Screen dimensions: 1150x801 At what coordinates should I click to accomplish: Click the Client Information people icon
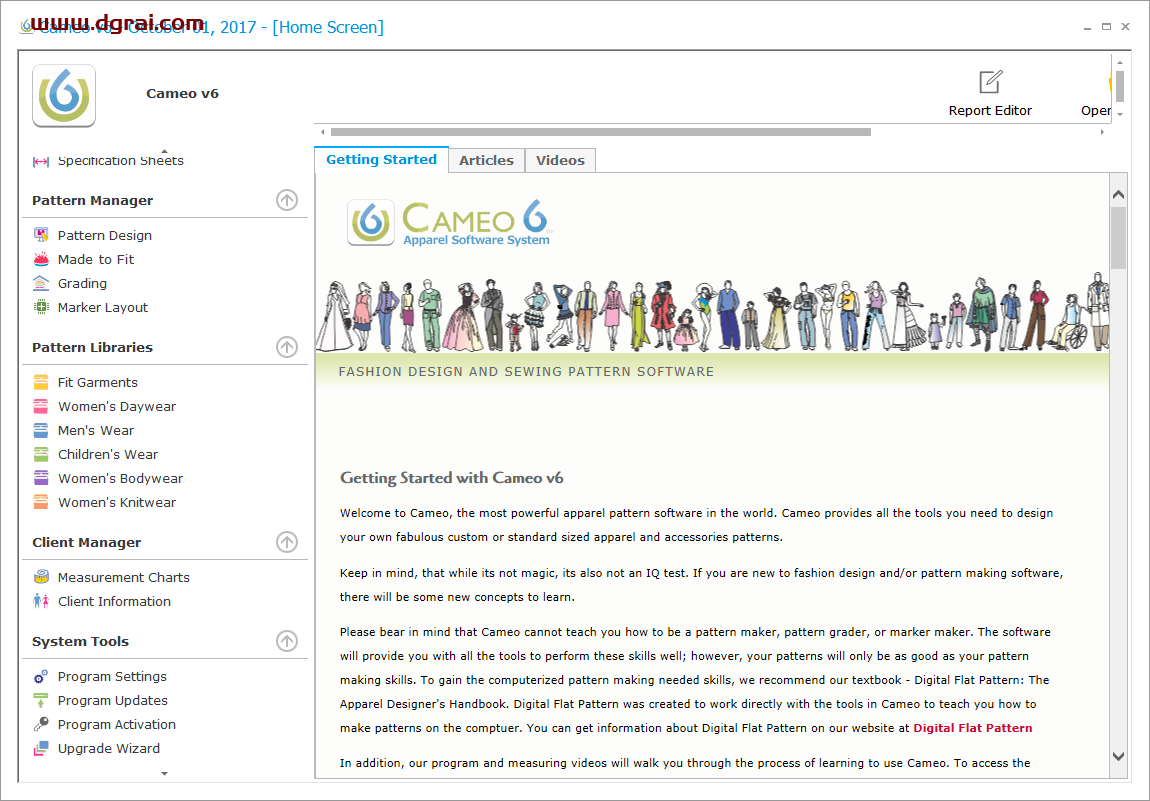[x=41, y=601]
